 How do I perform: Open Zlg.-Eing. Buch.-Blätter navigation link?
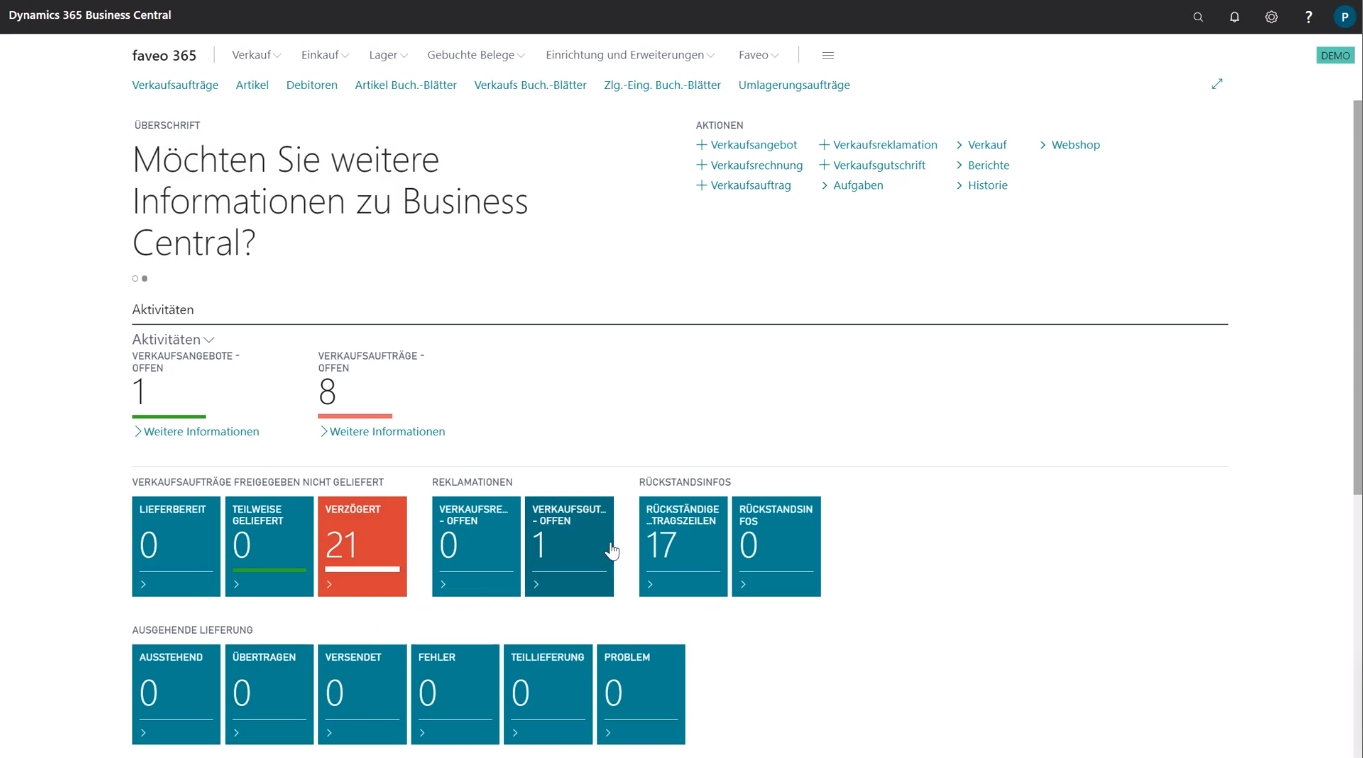pyautogui.click(x=662, y=85)
